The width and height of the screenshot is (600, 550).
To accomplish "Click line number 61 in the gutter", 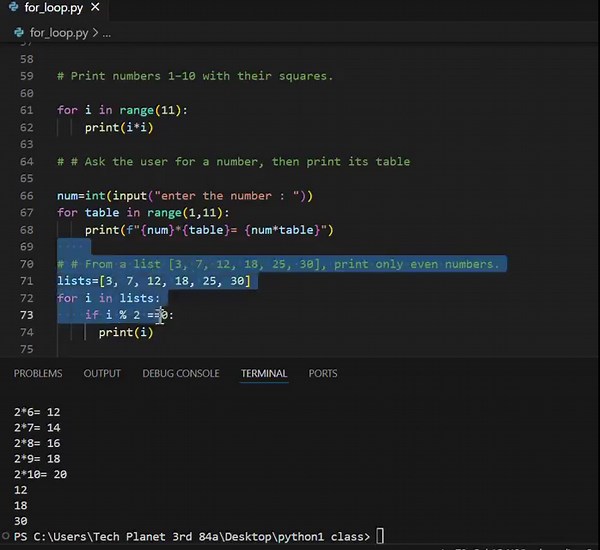I will click(x=27, y=110).
